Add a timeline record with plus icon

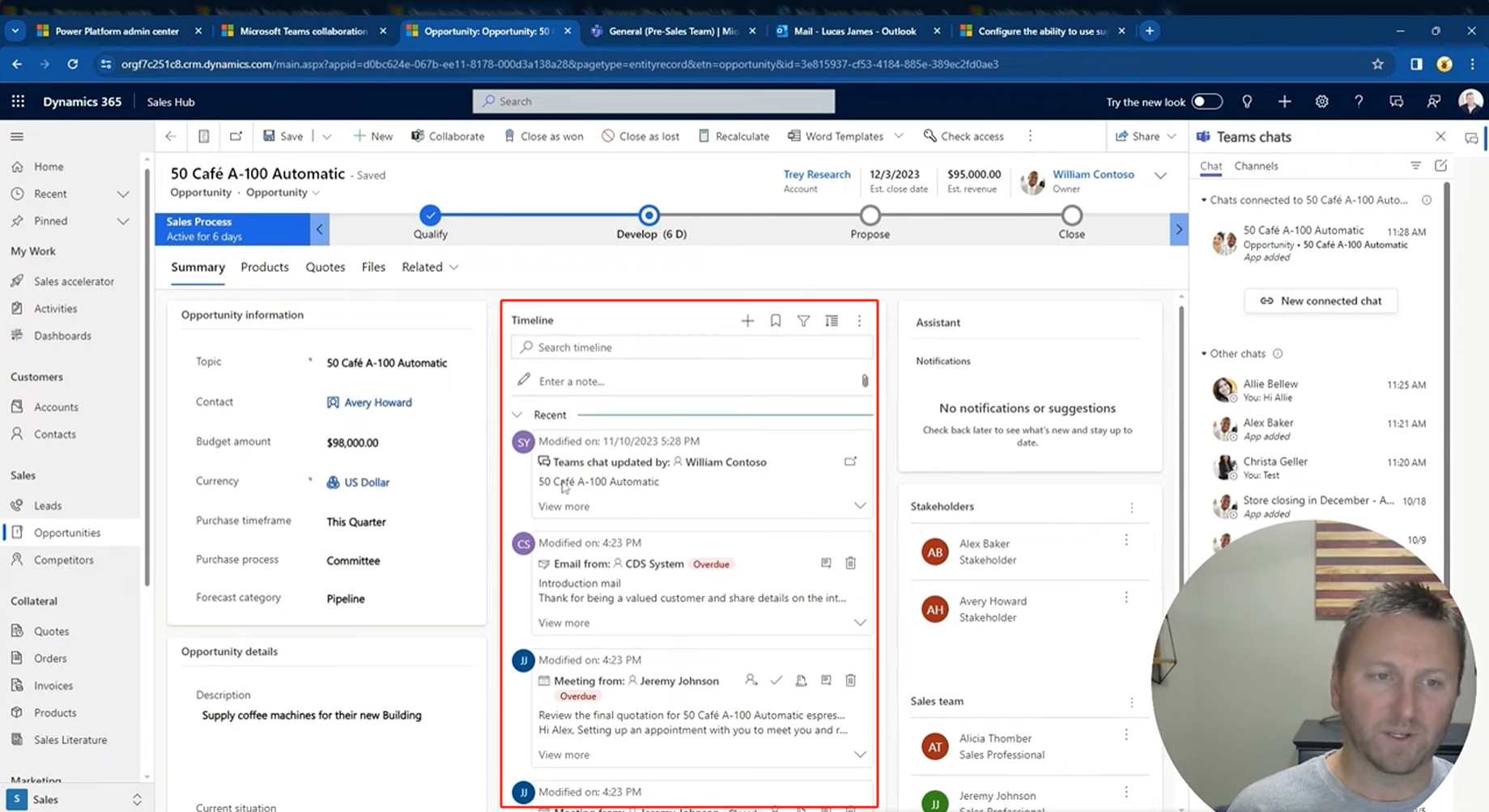pos(747,321)
